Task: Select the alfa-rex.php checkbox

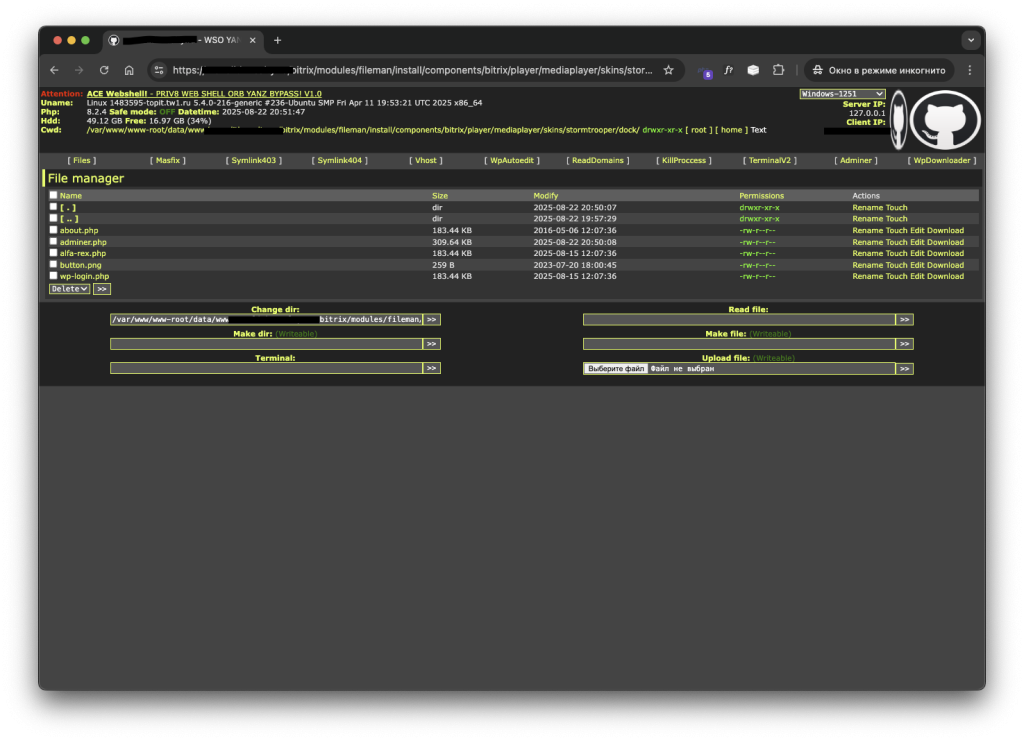Action: (54, 253)
